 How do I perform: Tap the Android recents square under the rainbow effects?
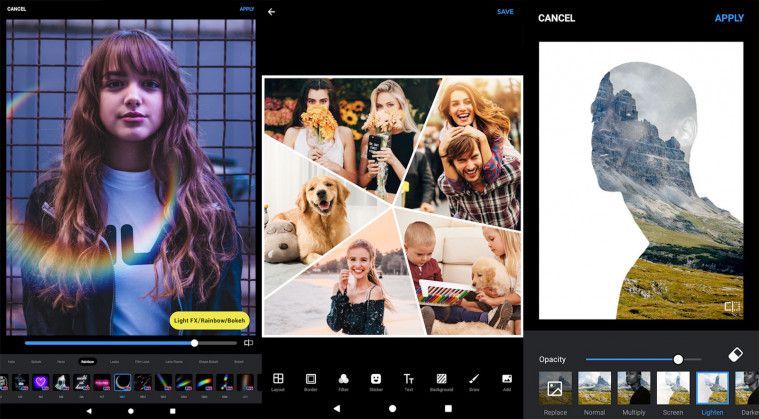(173, 411)
